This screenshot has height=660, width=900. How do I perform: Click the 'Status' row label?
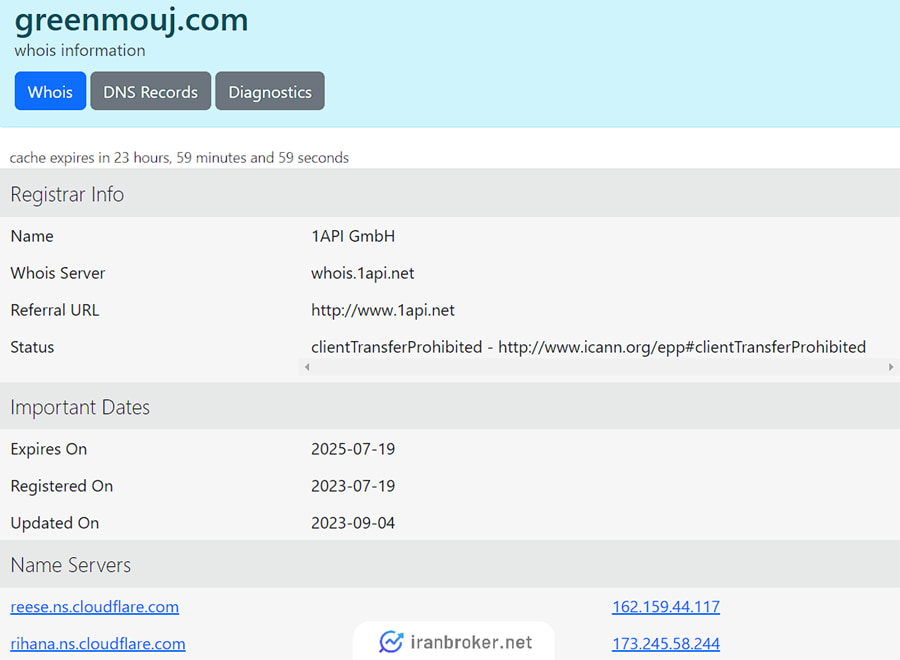click(x=32, y=347)
